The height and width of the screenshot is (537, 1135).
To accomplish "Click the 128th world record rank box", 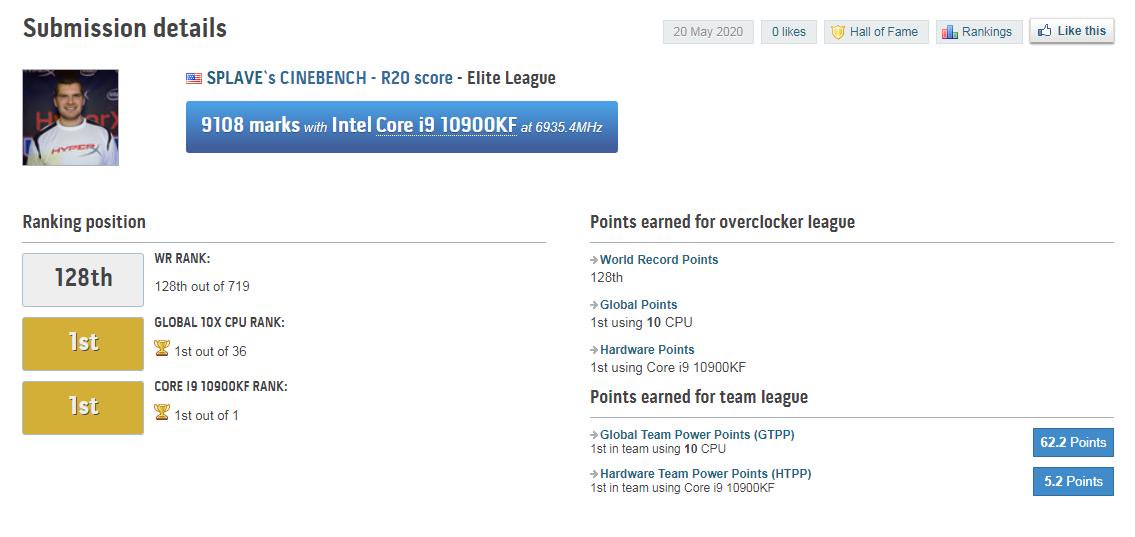I will click(x=83, y=279).
